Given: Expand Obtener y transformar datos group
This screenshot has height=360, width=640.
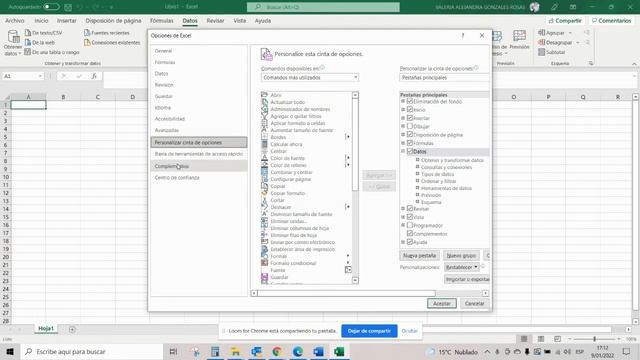Looking at the screenshot, I should (418, 160).
